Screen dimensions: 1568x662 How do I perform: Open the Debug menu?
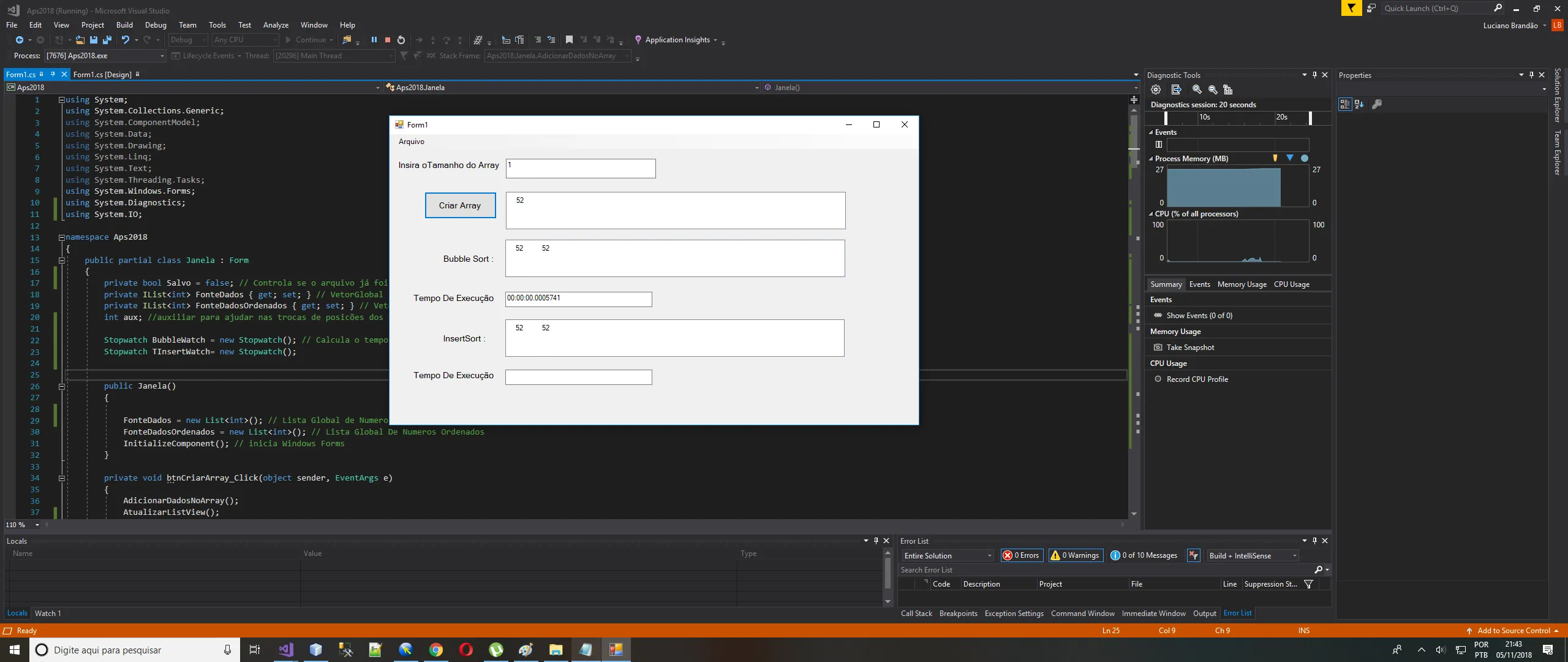(x=156, y=25)
